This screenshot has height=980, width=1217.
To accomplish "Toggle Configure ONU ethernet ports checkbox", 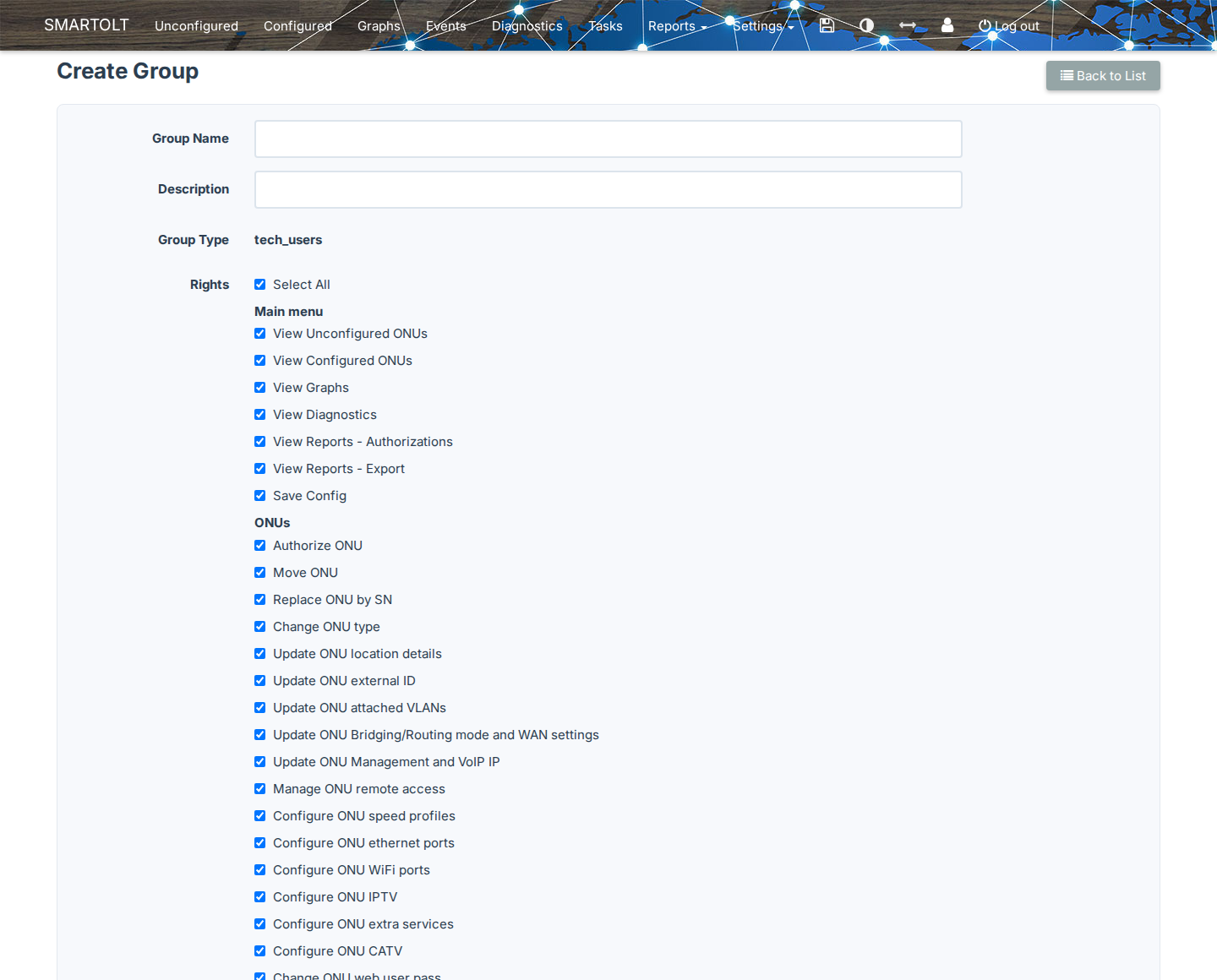I will click(x=260, y=843).
